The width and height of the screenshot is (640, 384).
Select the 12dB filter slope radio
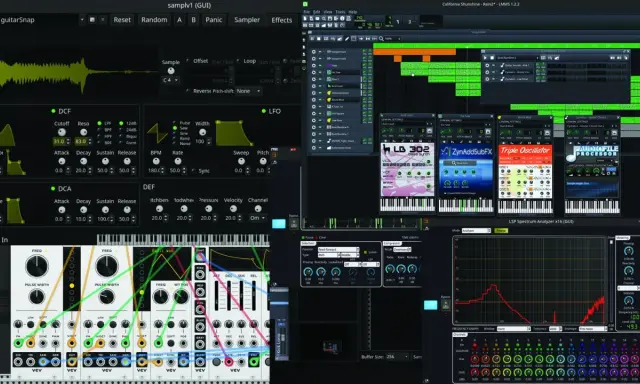pos(121,123)
